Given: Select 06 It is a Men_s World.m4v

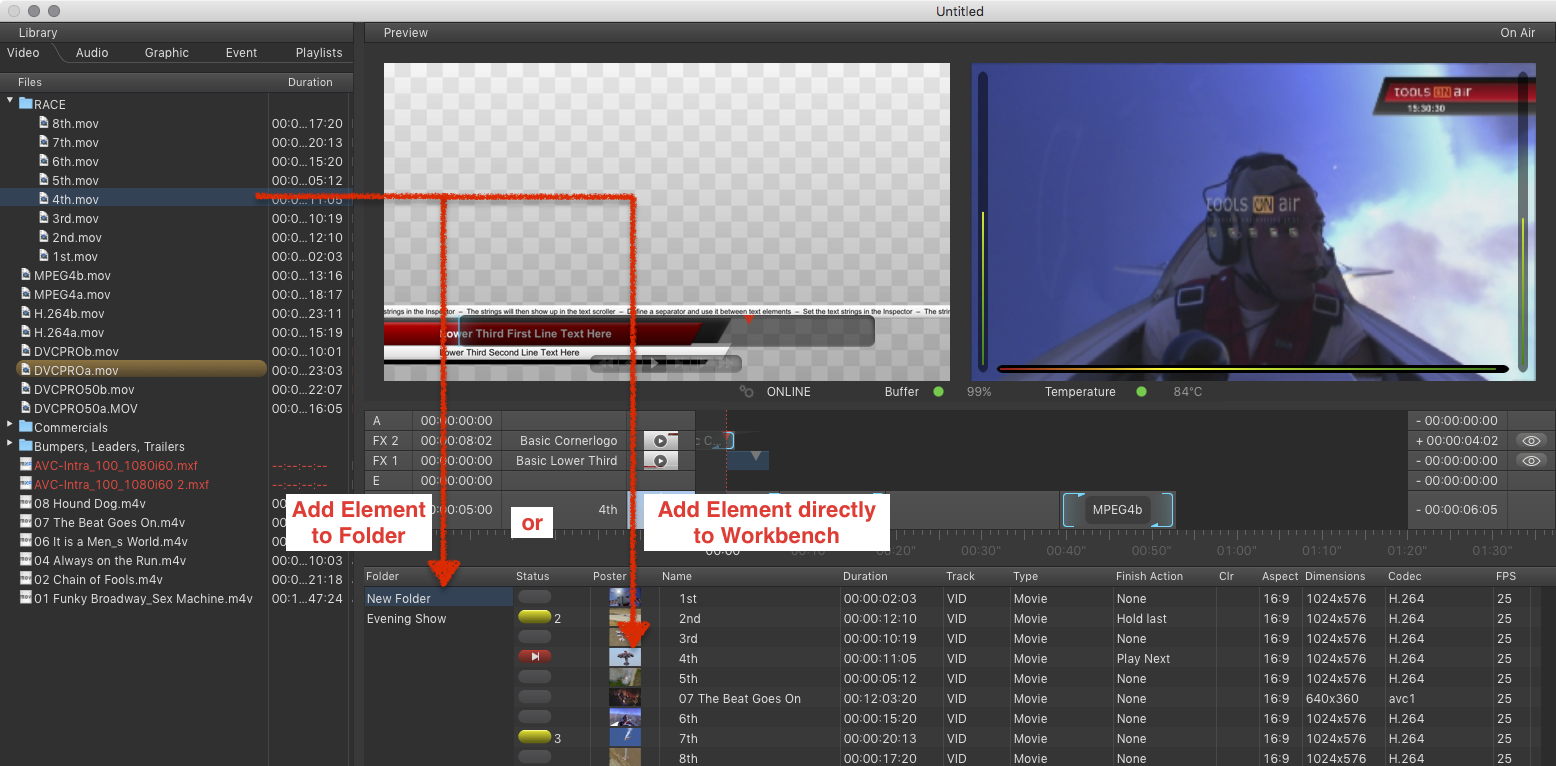Looking at the screenshot, I should click(x=110, y=541).
